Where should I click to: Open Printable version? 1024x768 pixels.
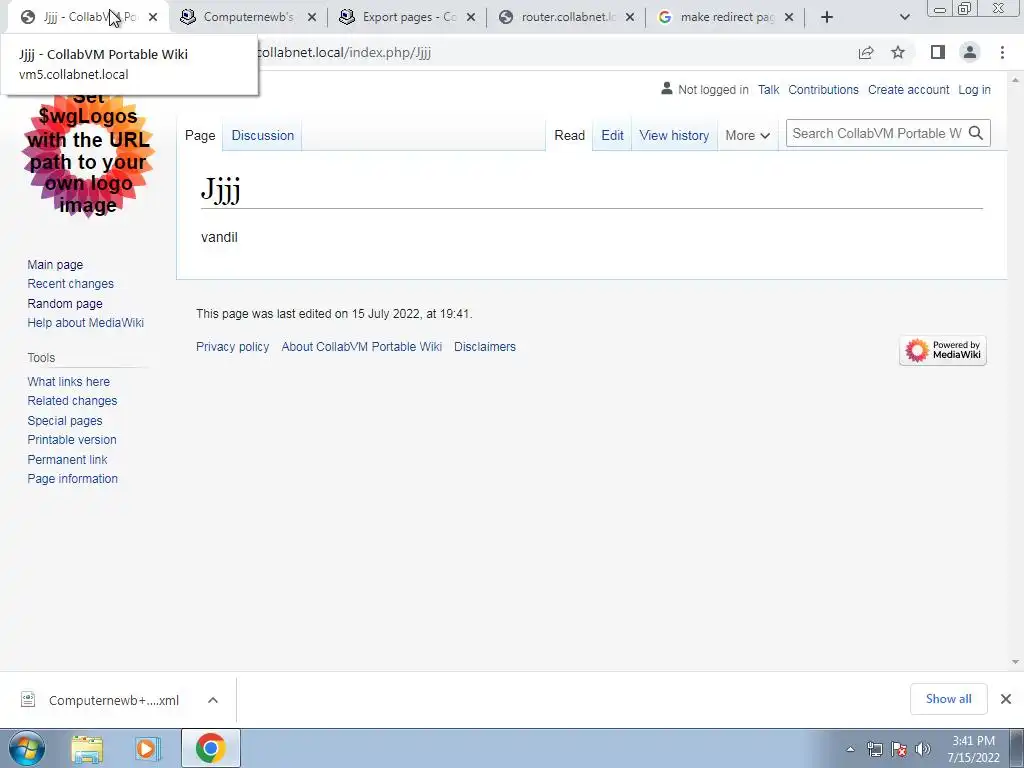click(72, 440)
